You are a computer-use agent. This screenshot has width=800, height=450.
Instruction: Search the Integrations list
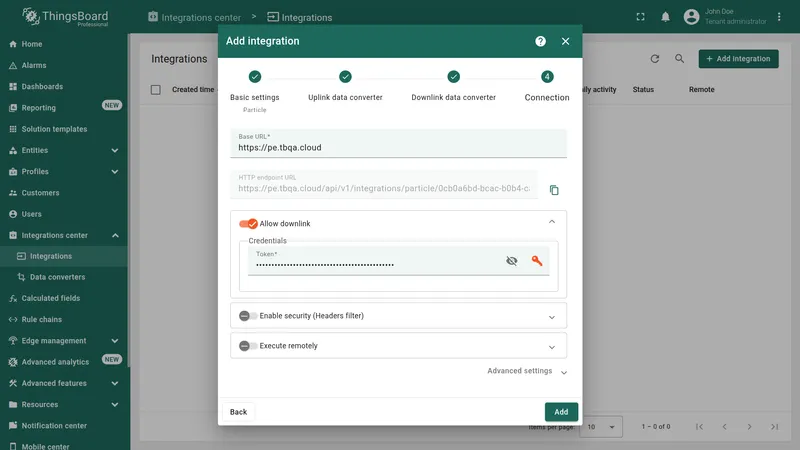680,59
